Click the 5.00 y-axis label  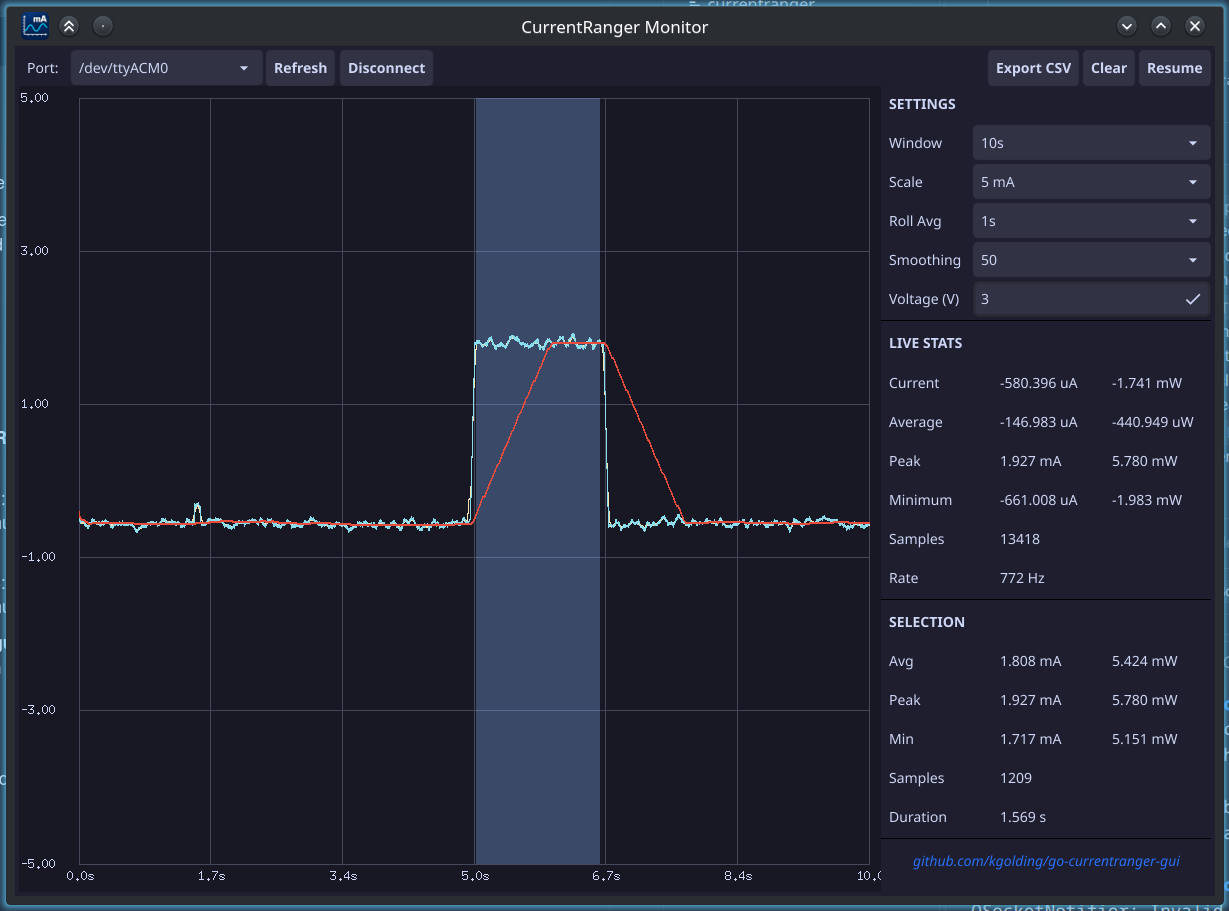[34, 98]
